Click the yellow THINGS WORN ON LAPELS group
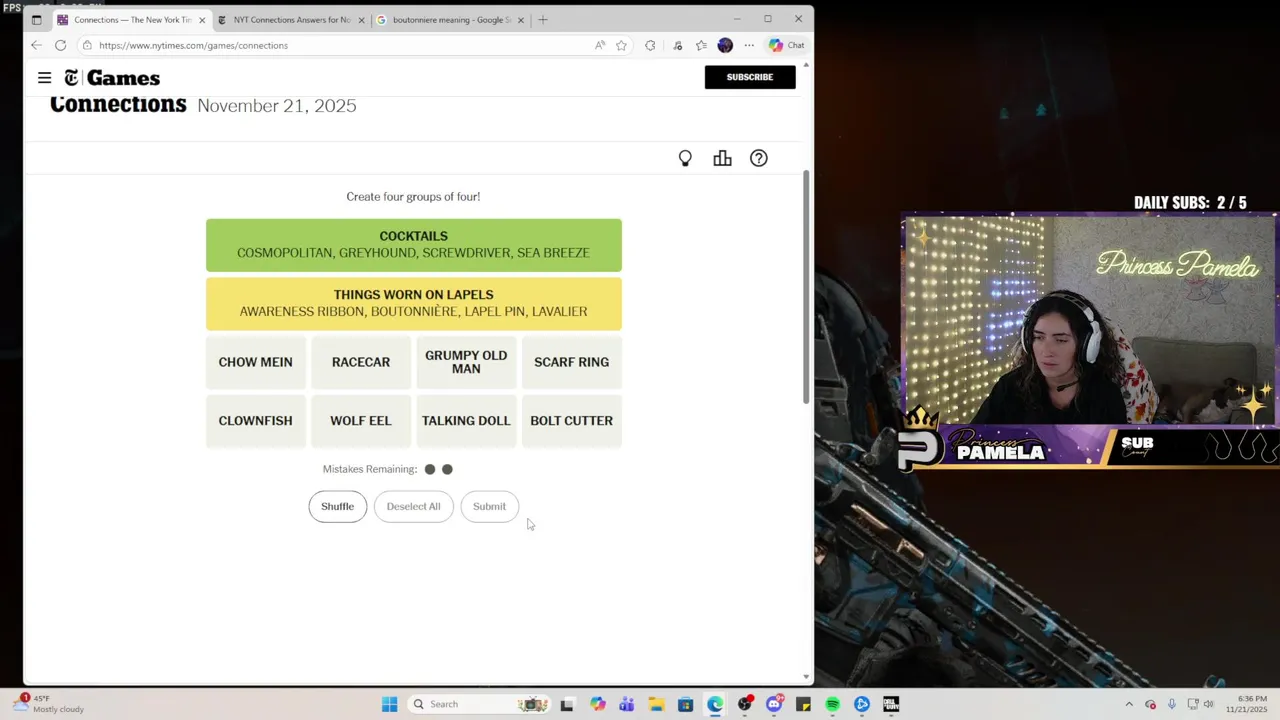 [414, 303]
